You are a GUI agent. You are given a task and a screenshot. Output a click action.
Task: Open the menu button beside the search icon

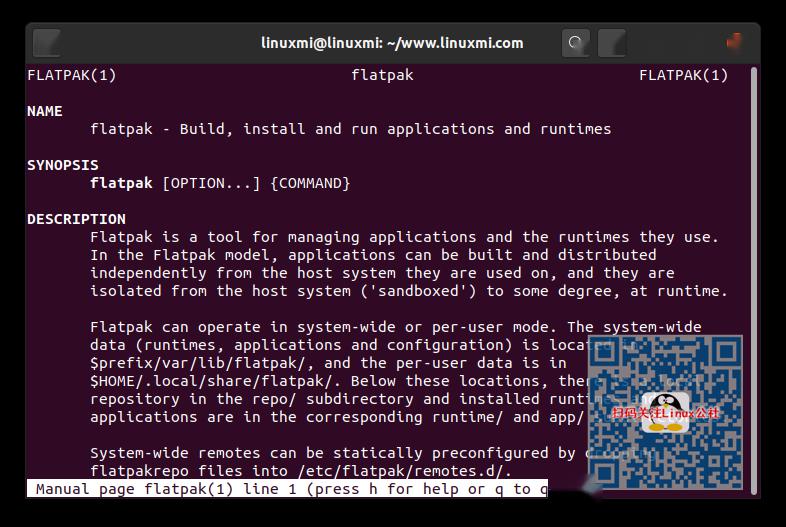[612, 43]
